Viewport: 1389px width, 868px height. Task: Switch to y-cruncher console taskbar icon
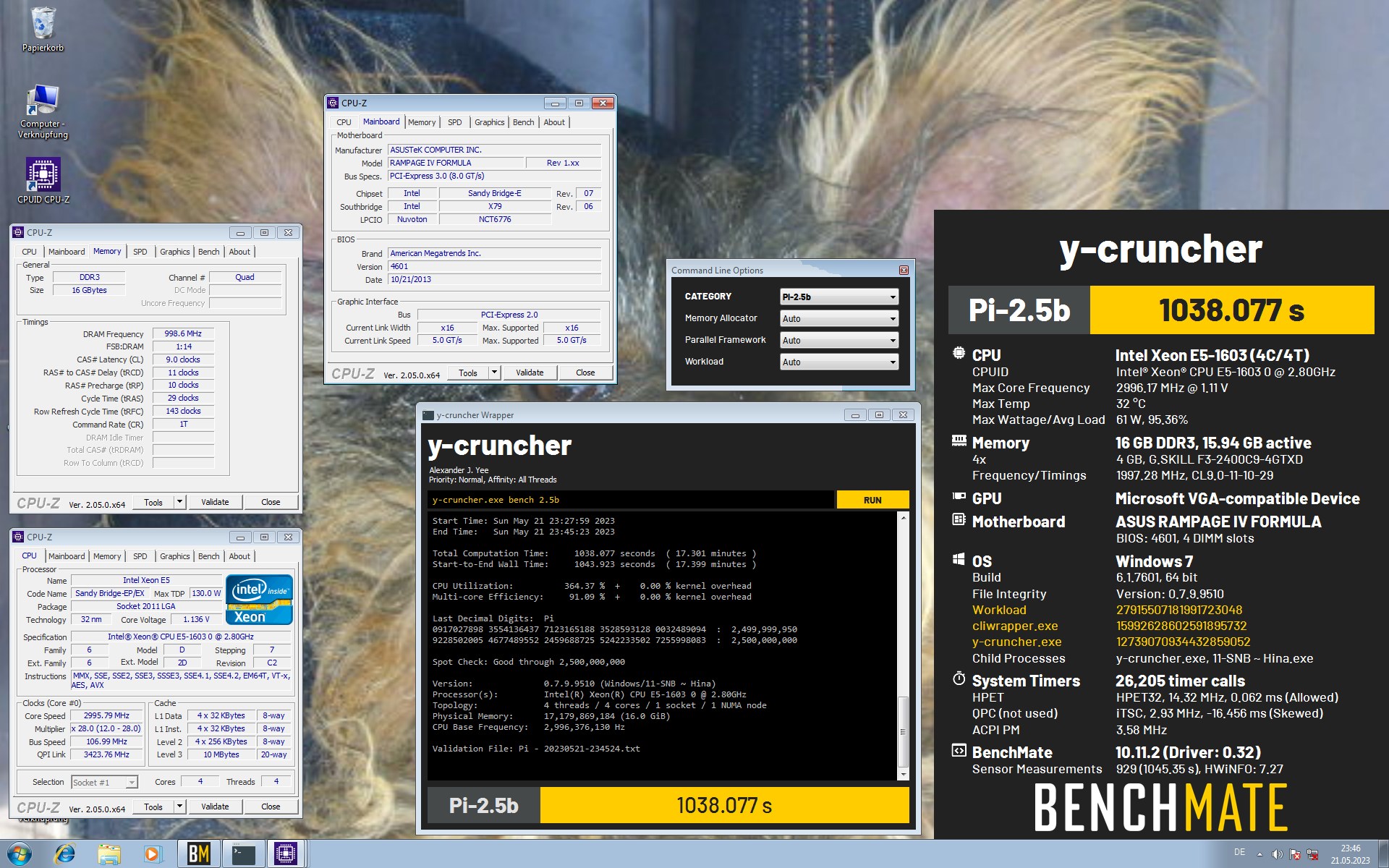tap(243, 854)
